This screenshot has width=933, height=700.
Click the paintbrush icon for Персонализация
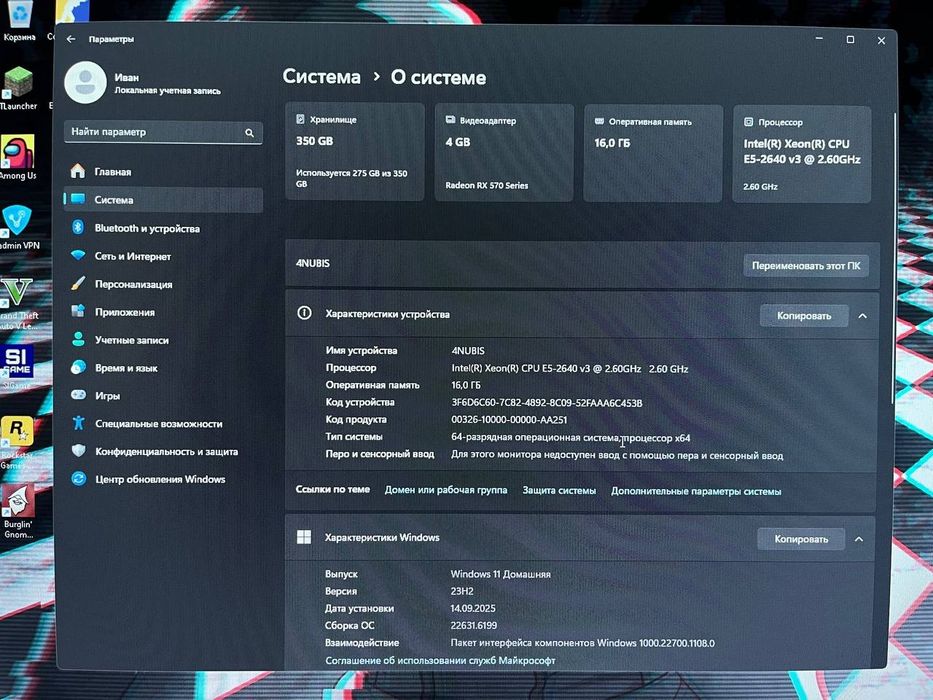[x=78, y=283]
